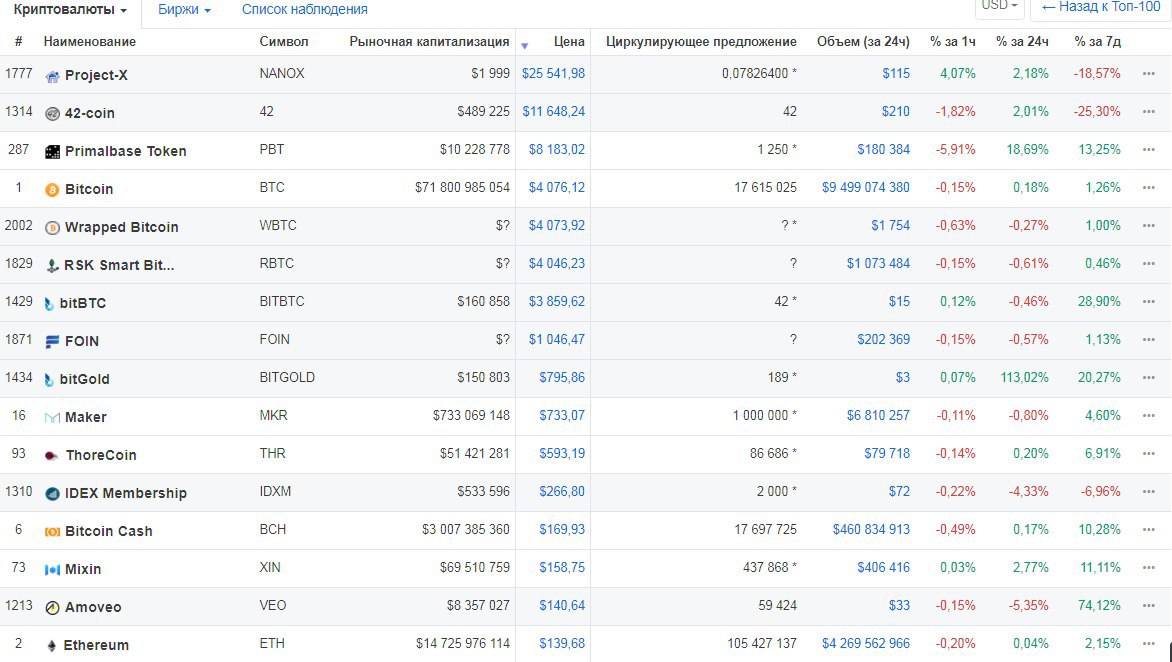The width and height of the screenshot is (1172, 662).
Task: Open the Криптовалюты dropdown tab
Action: [x=70, y=10]
